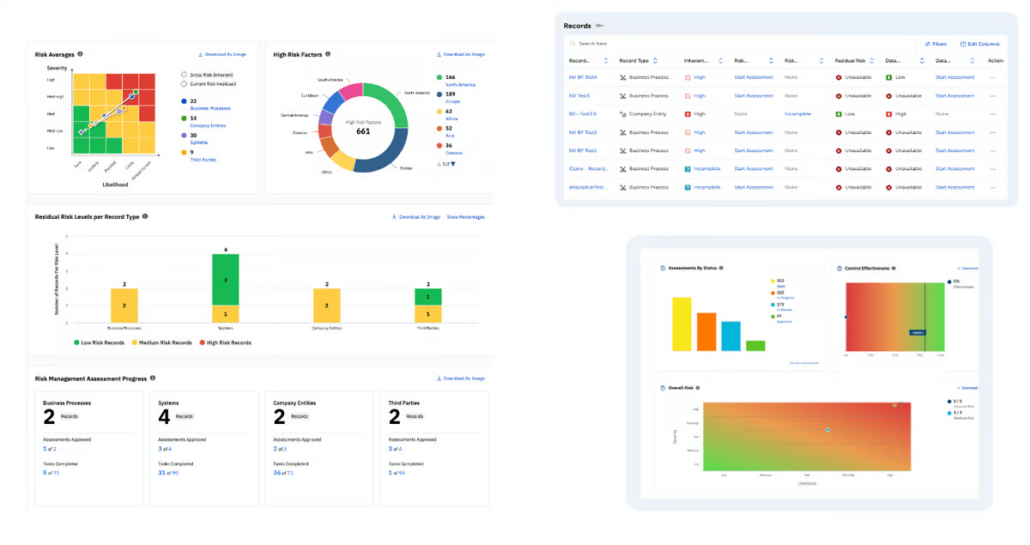
Task: Sort by the Residual Risk column arrows
Action: [872, 61]
